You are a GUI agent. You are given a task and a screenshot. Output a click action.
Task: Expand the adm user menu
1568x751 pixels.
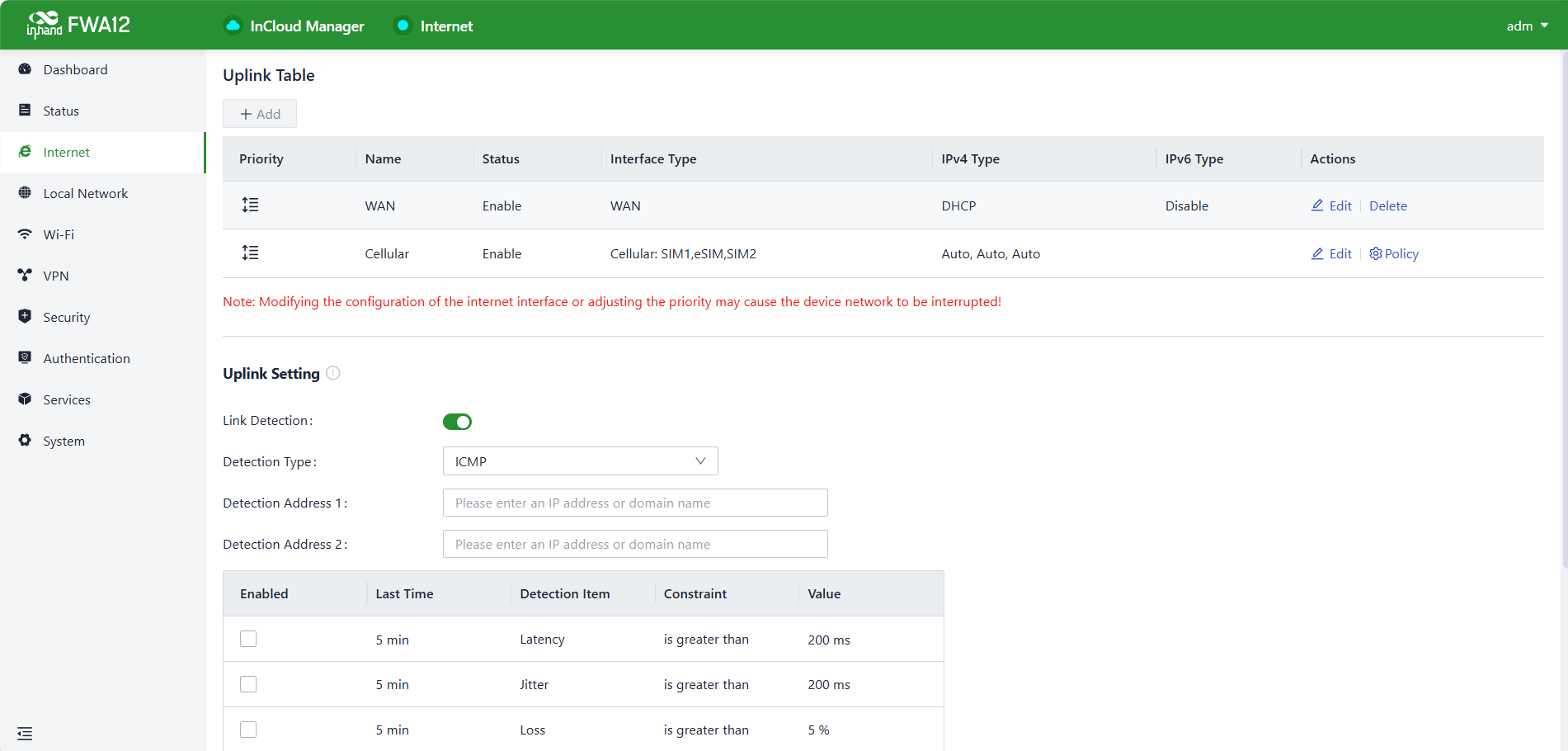click(1527, 26)
